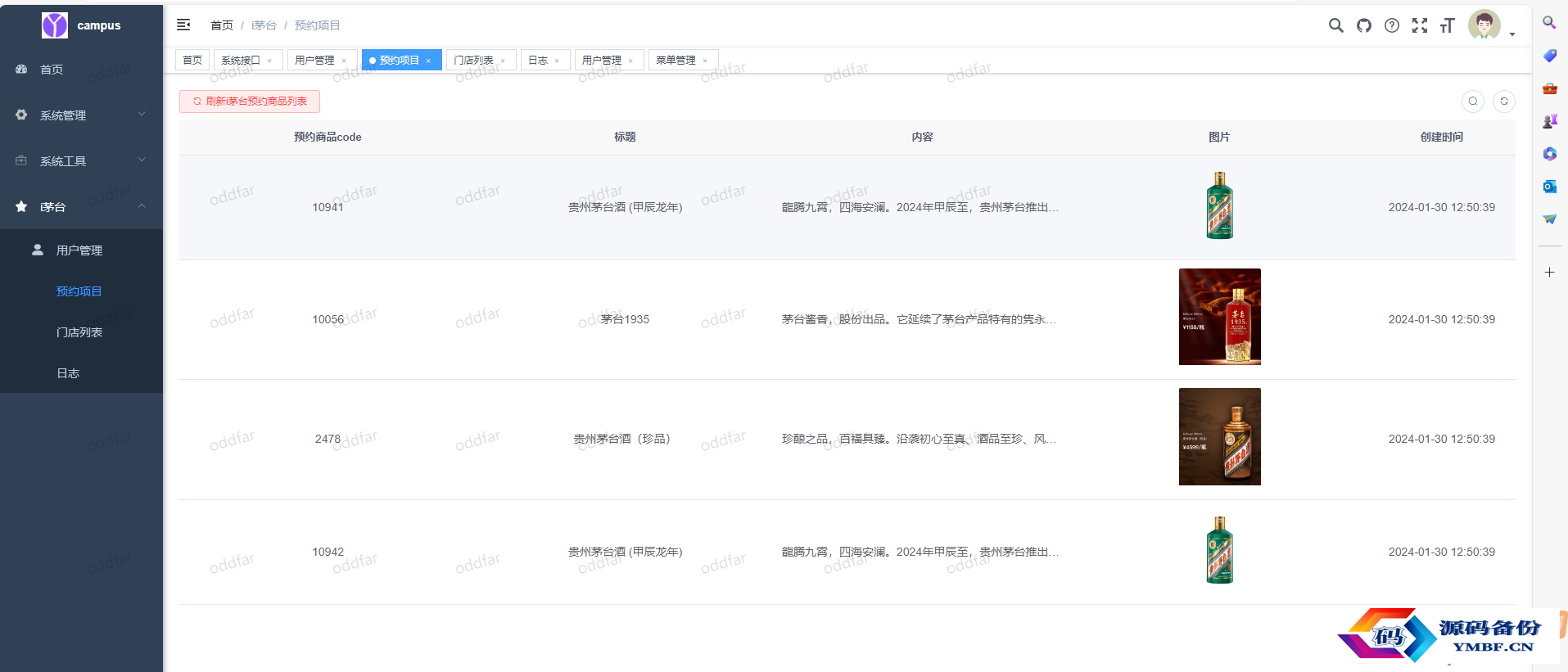The width and height of the screenshot is (1568, 672).
Task: Click the gear icon beside 系统管理
Action: click(21, 115)
